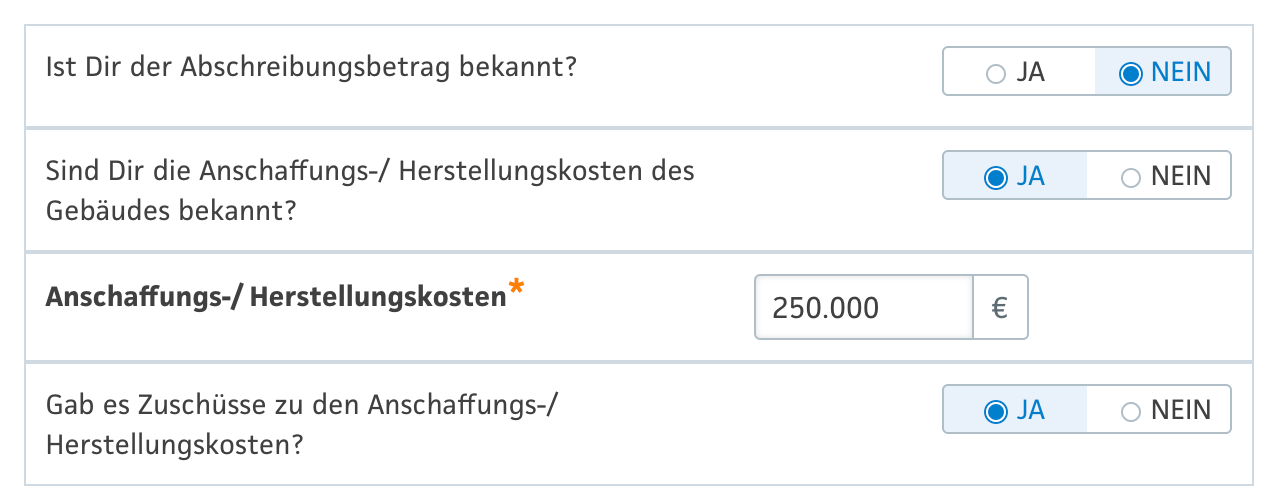
Task: Click JA text label in Zuschüsse row
Action: [1030, 411]
